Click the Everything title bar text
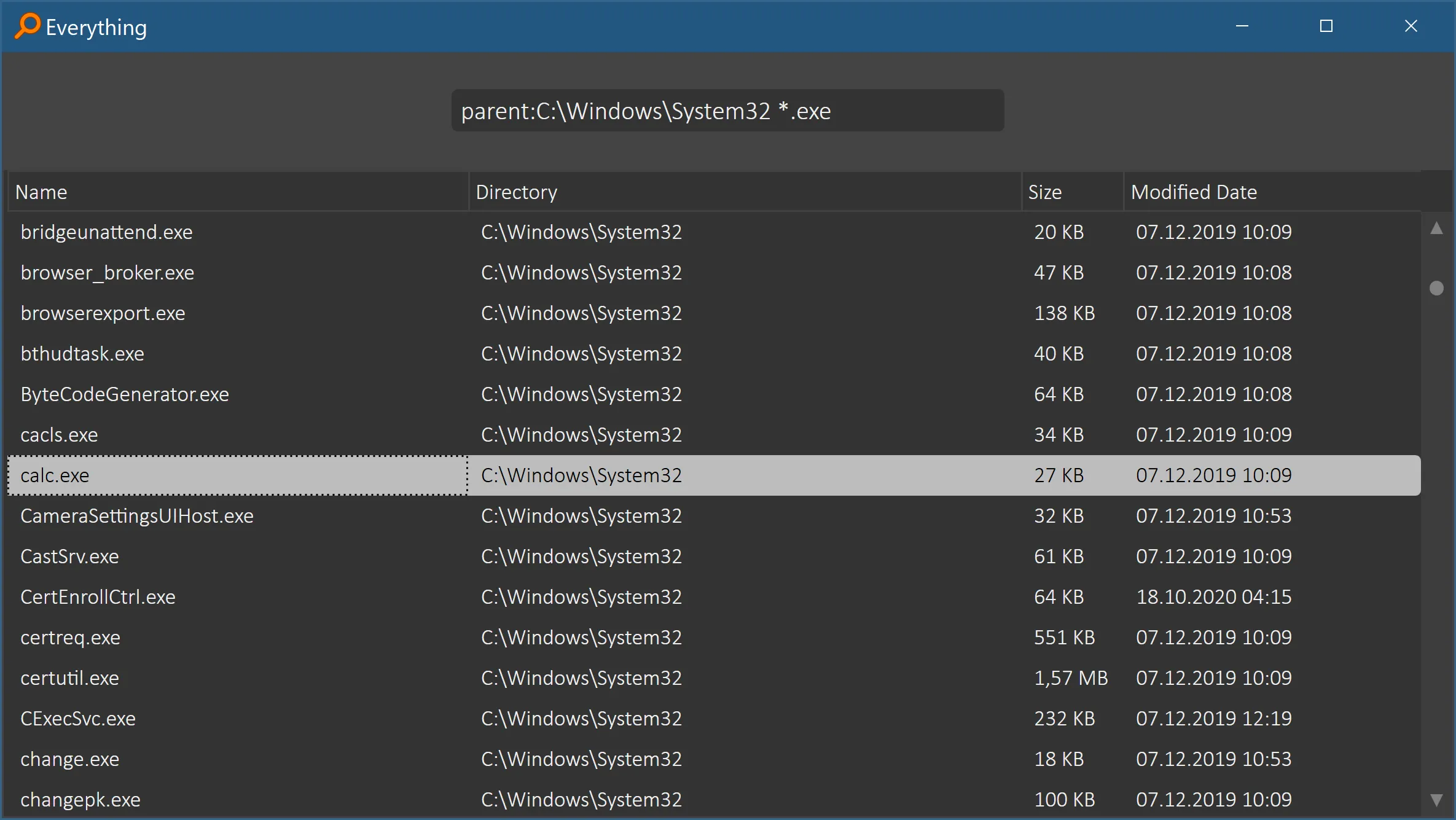The image size is (1456, 820). (x=97, y=26)
